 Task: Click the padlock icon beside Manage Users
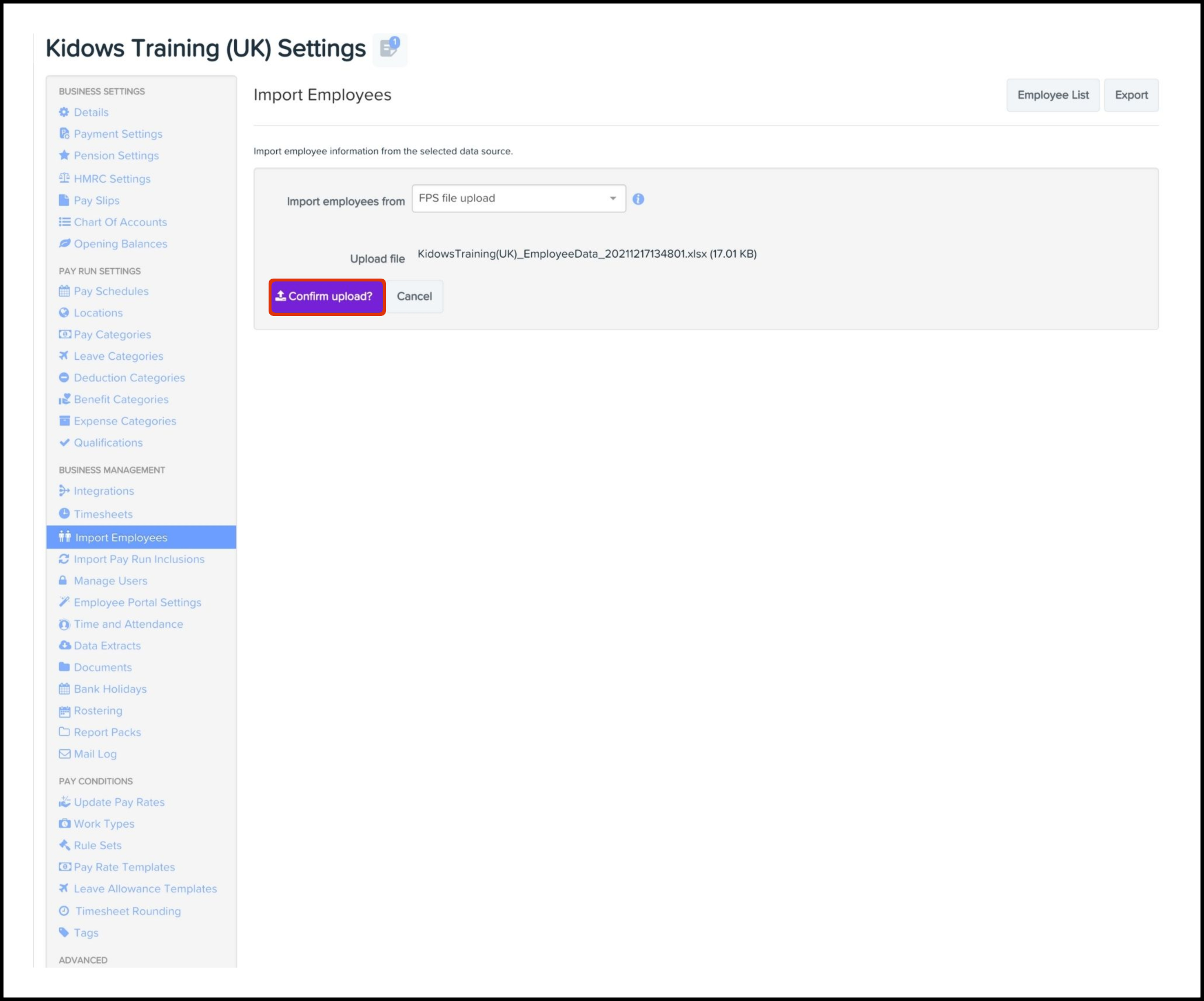click(x=63, y=581)
